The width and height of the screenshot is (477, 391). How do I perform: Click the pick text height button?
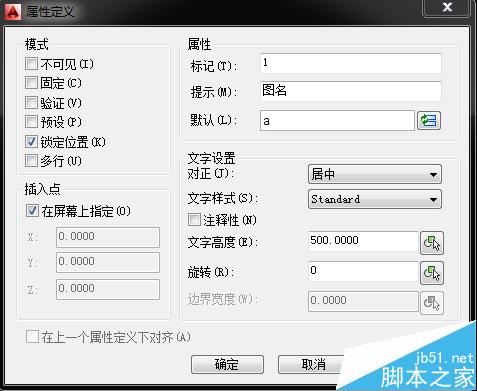(432, 243)
